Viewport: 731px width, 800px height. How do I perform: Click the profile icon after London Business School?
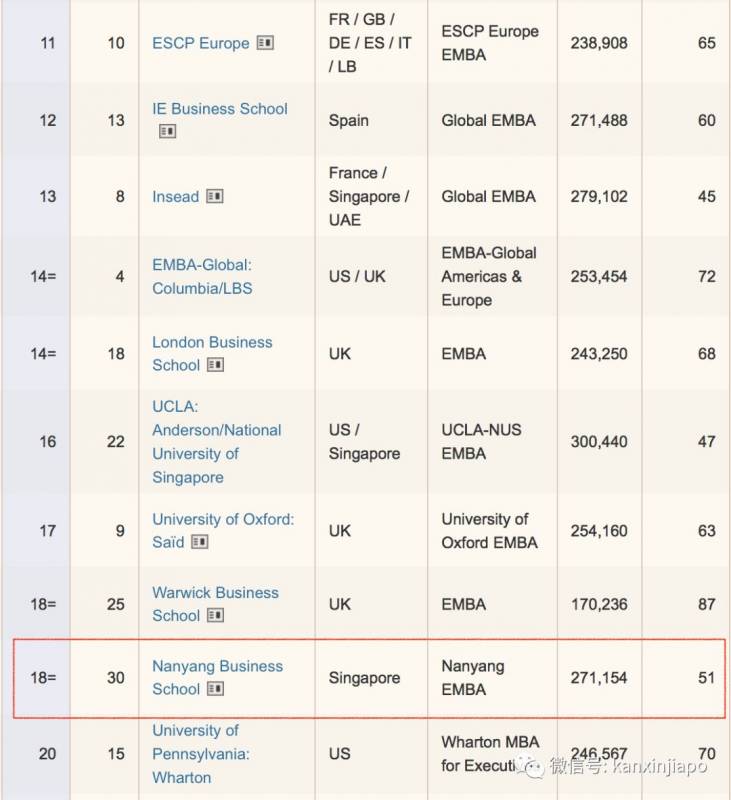(215, 365)
